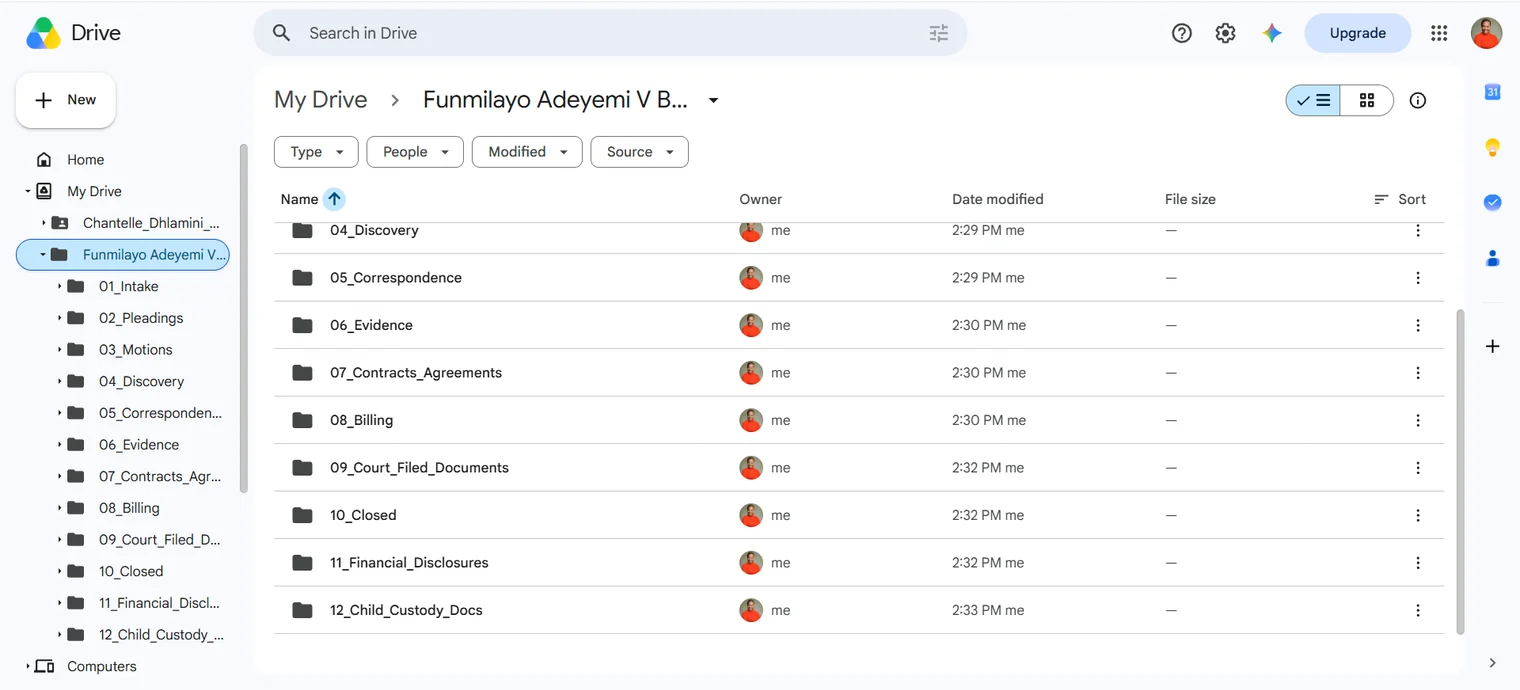Open the Sort options button
1520x690 pixels.
1400,199
